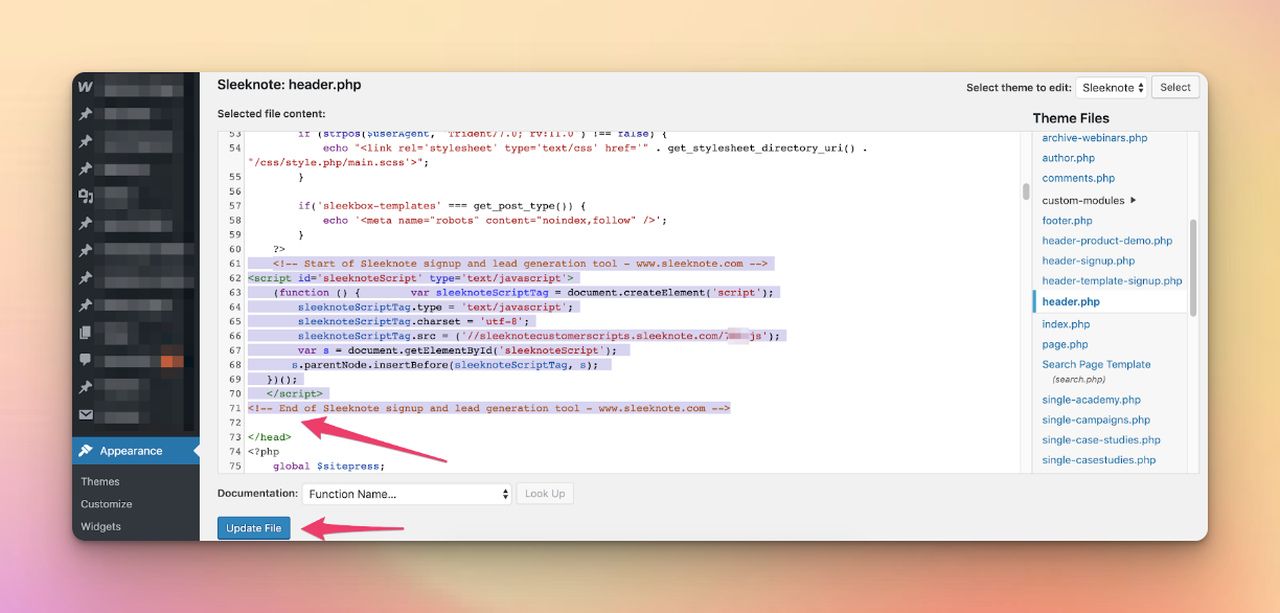This screenshot has height=613, width=1280.
Task: Open the Pages icon in admin sidebar
Action: click(x=86, y=332)
